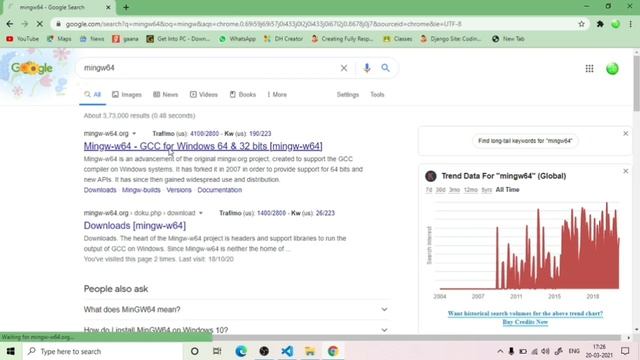Open Visual Studio Code from taskbar
The image size is (640, 360).
[287, 351]
